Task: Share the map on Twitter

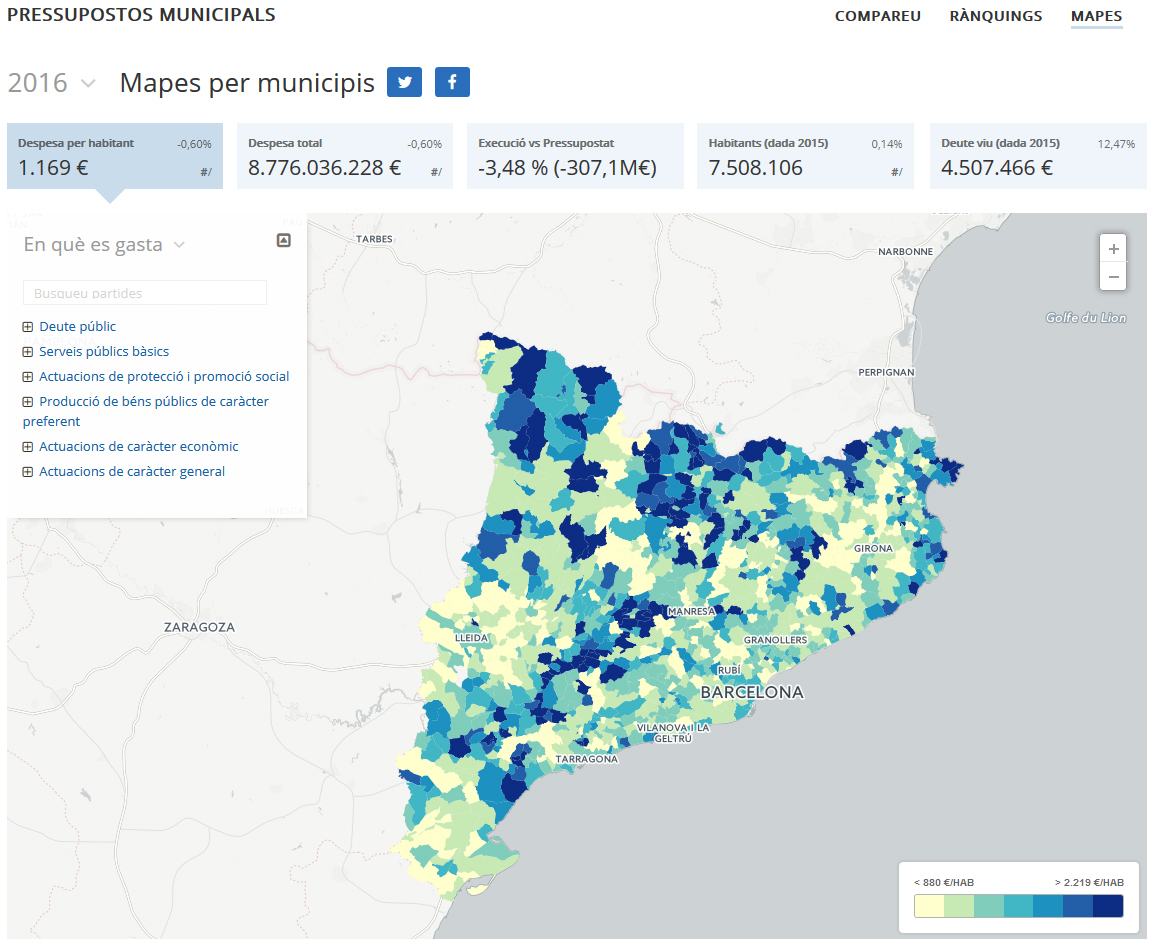Action: click(x=404, y=82)
